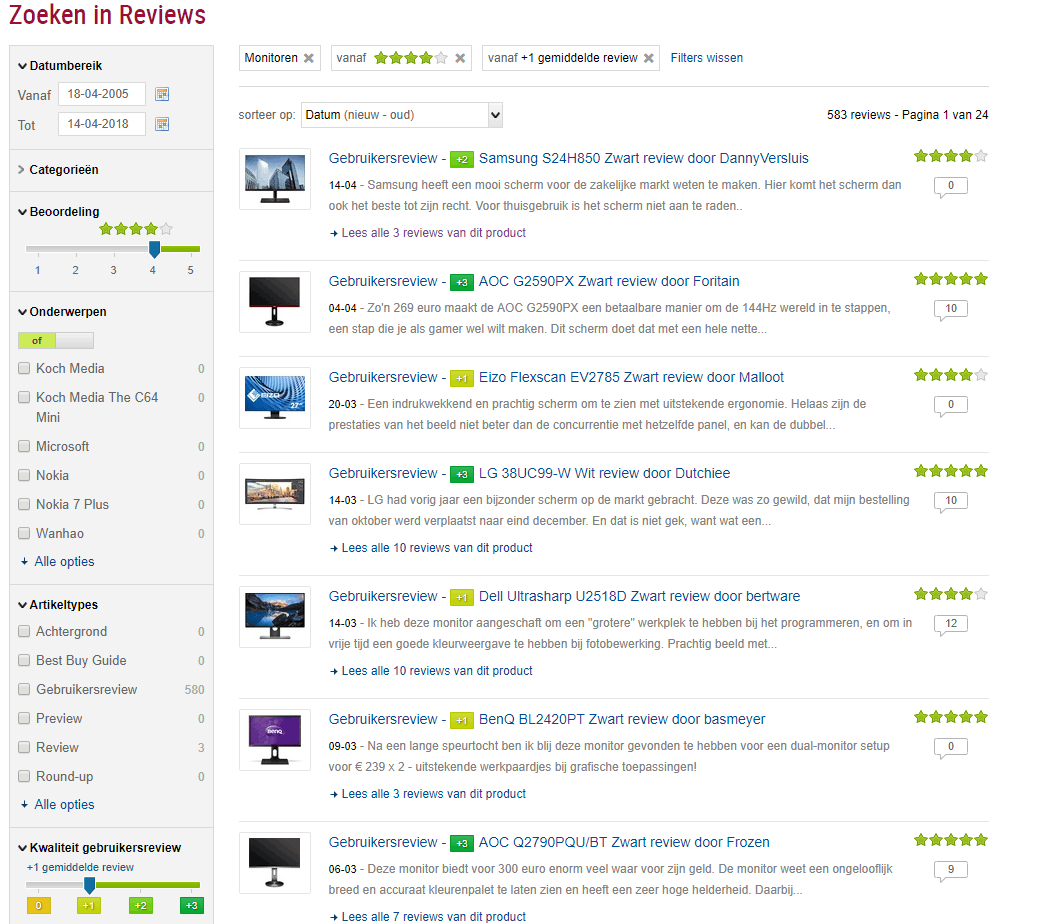Remove the +1 gemiddelde review filter
The image size is (1046, 924).
coord(648,58)
